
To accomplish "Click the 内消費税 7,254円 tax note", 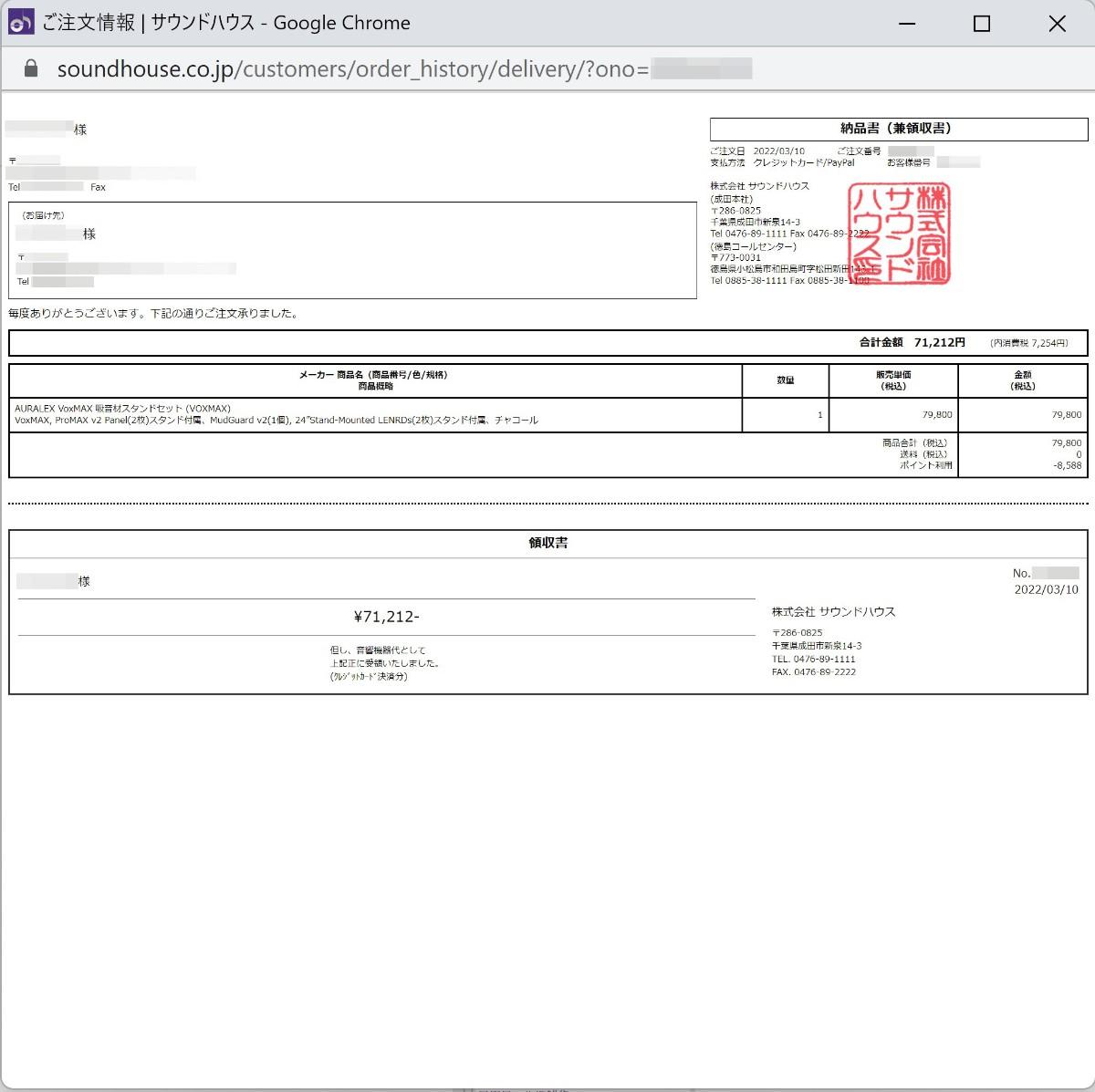I will 1028,343.
